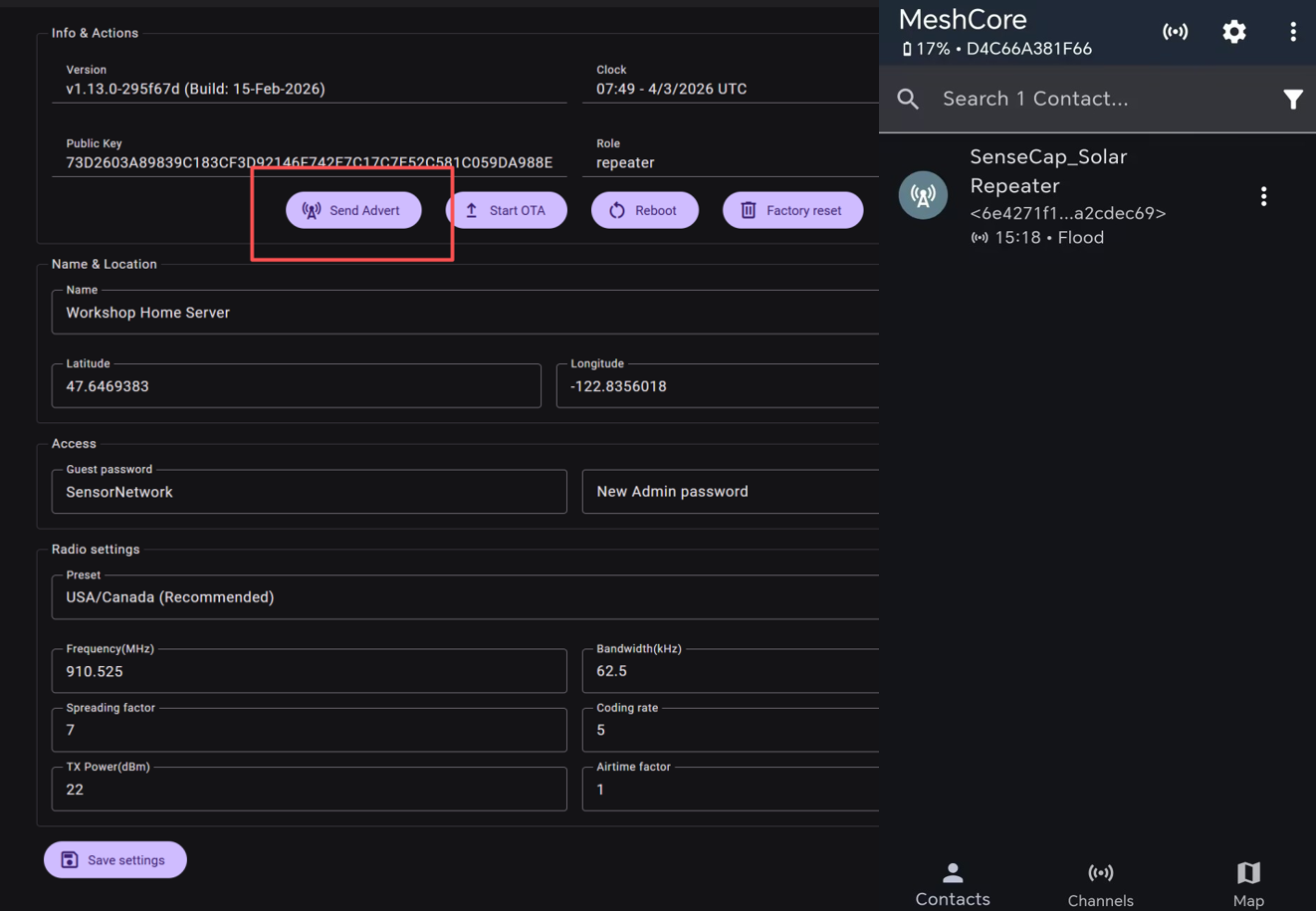This screenshot has height=911, width=1316.
Task: Click the Send Advert button
Action: point(353,210)
